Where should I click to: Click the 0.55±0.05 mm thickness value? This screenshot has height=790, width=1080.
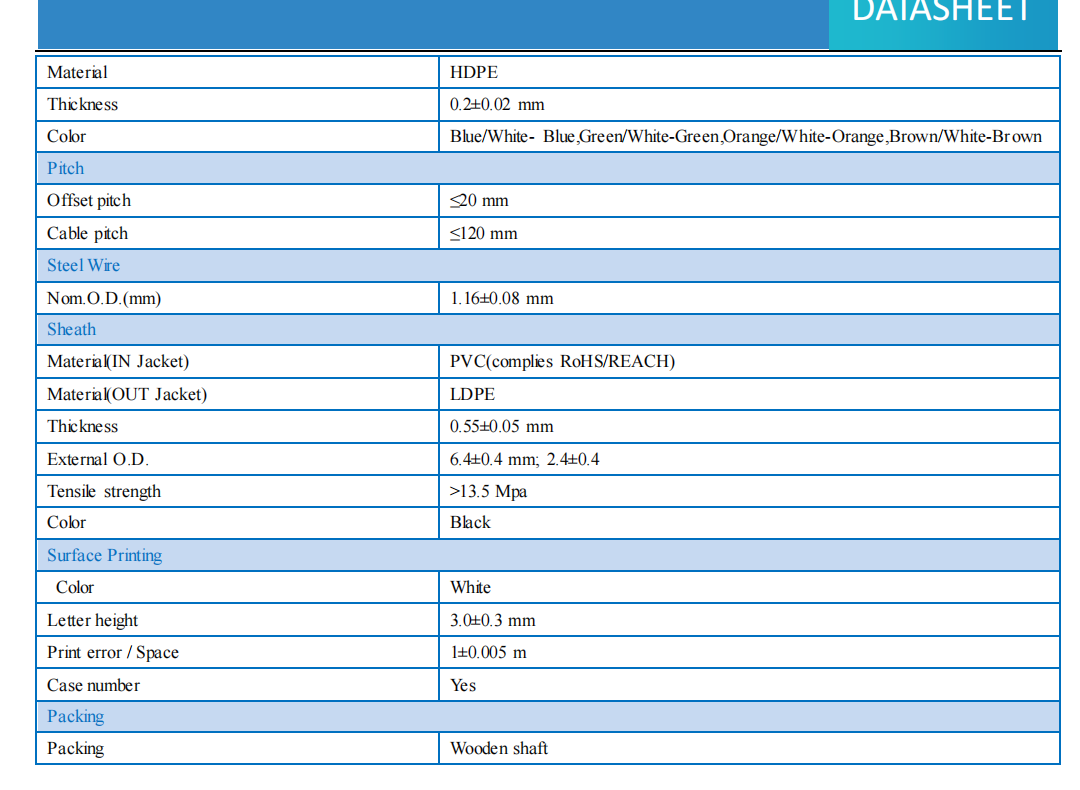click(501, 426)
